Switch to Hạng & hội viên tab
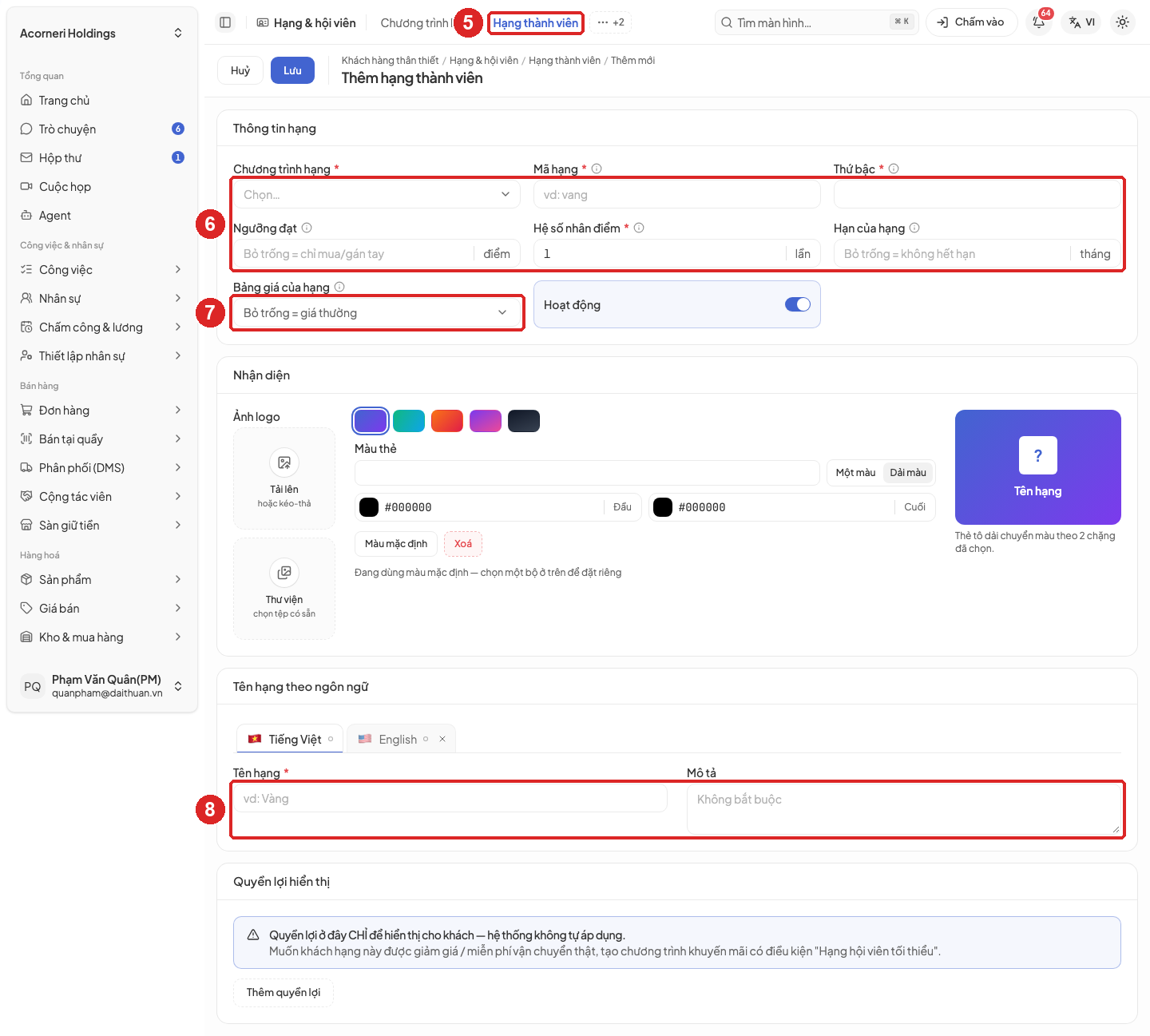The width and height of the screenshot is (1150, 1036). (307, 23)
